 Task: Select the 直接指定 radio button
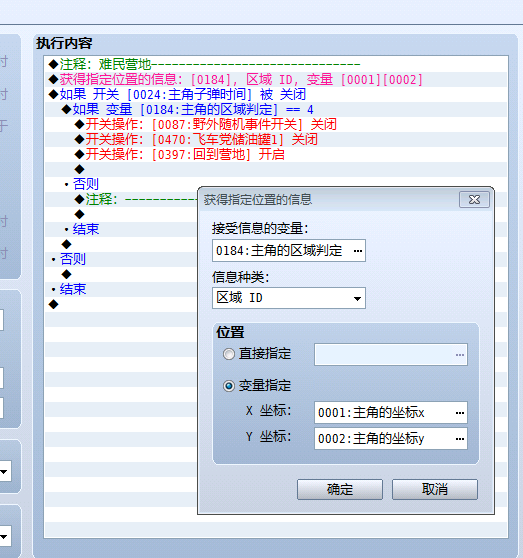(x=229, y=354)
